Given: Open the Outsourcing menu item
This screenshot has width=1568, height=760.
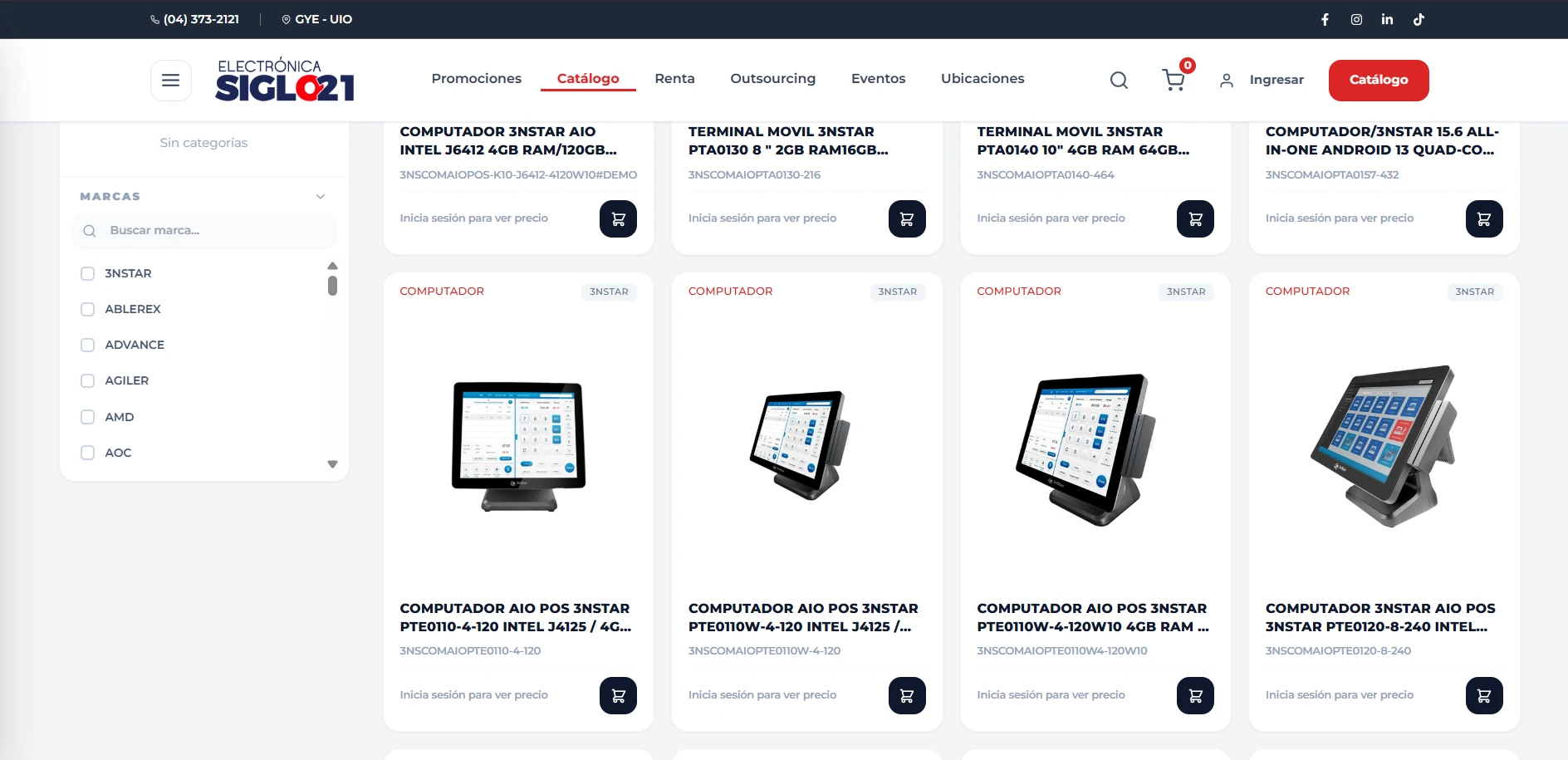Looking at the screenshot, I should pyautogui.click(x=773, y=78).
